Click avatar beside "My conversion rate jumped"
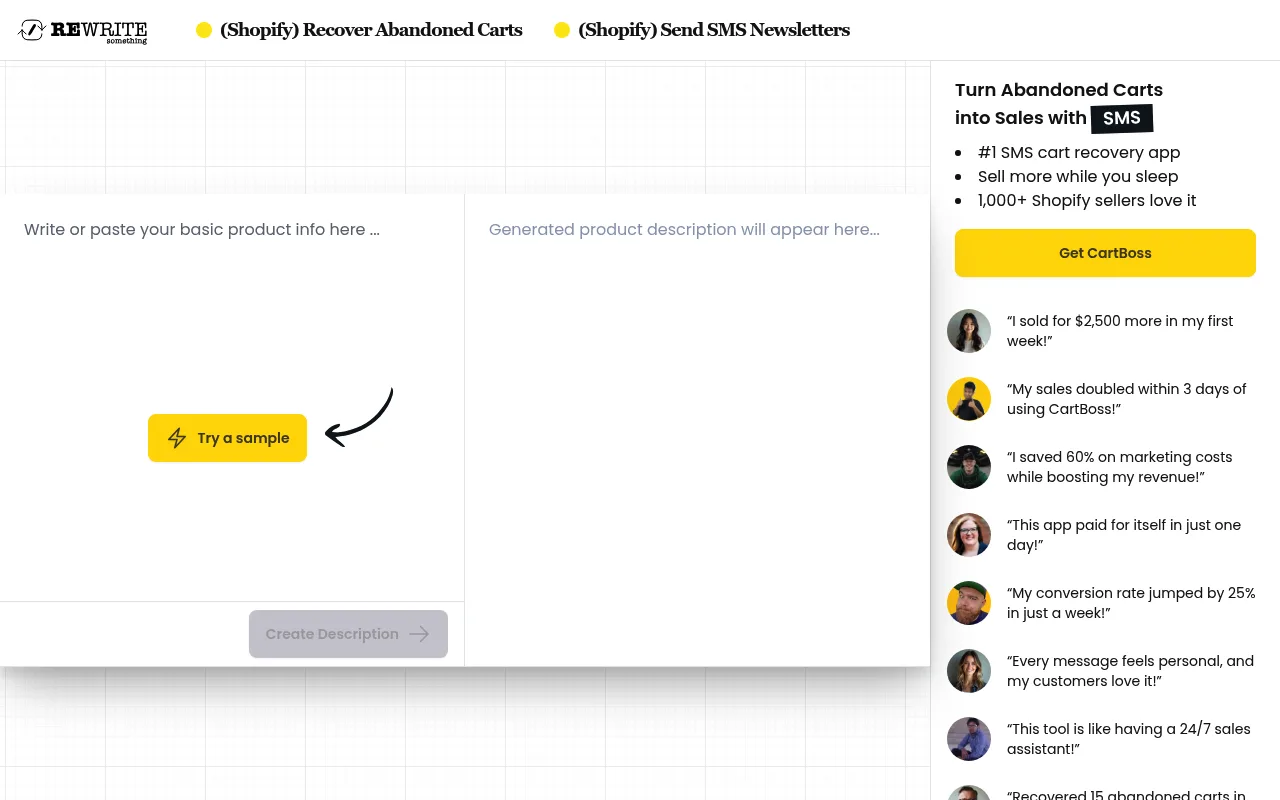Image resolution: width=1280 pixels, height=800 pixels. 969,603
